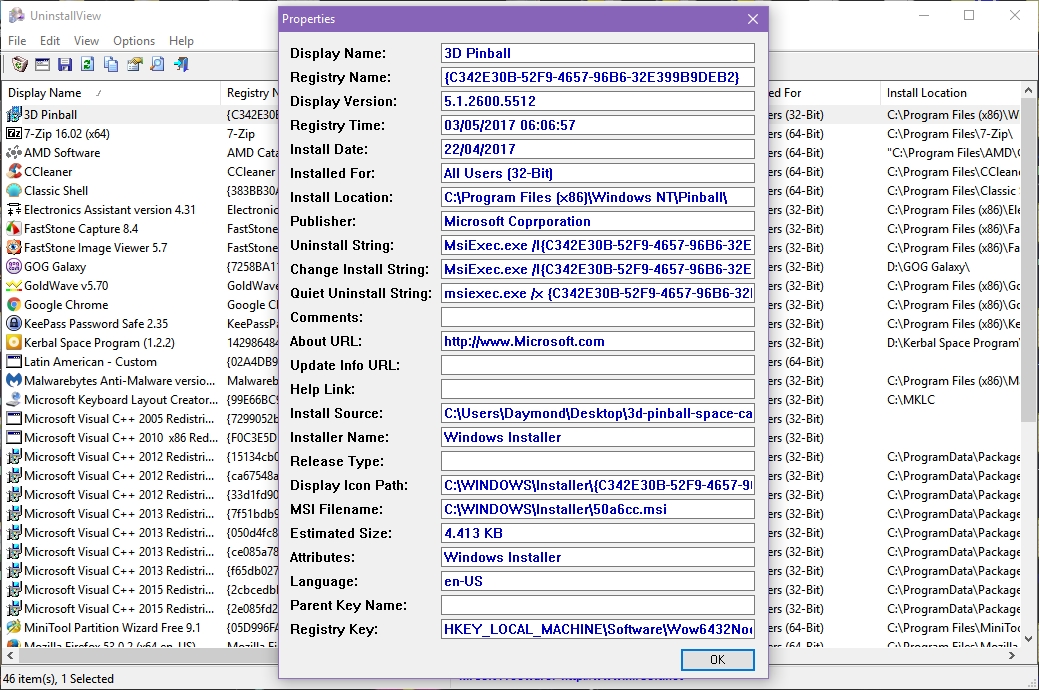Image resolution: width=1039 pixels, height=690 pixels.
Task: Focus the Quiet Uninstall String field
Action: coord(598,293)
